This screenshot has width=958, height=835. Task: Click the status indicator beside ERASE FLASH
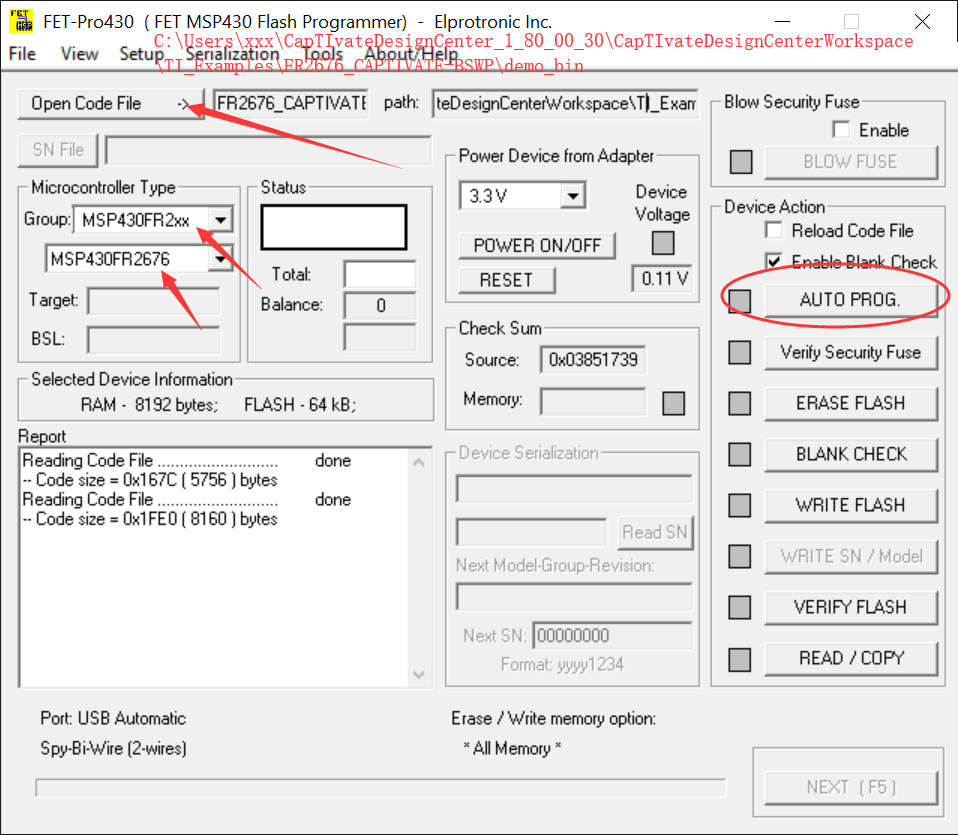[740, 404]
